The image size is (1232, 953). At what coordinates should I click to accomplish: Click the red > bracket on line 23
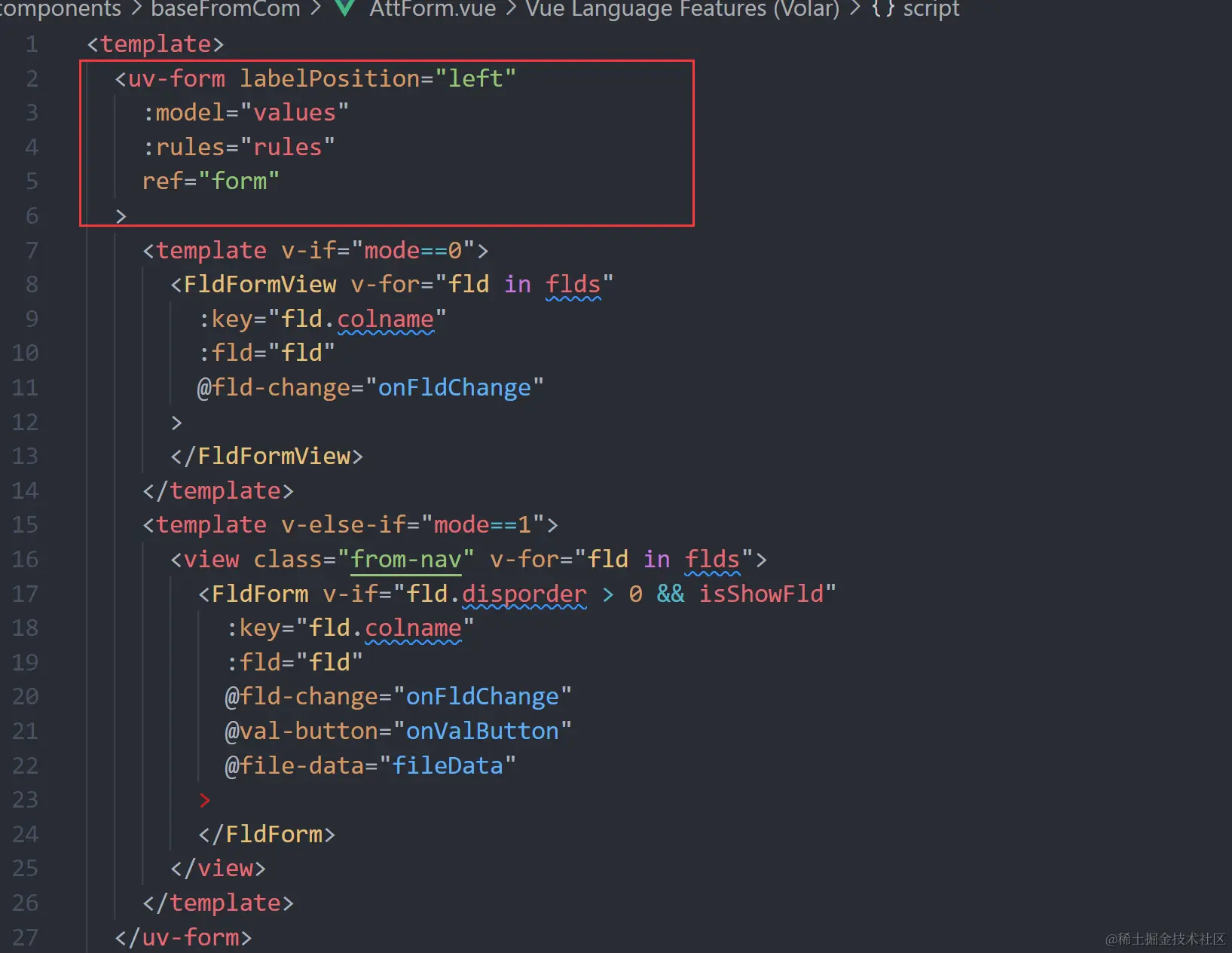(204, 800)
